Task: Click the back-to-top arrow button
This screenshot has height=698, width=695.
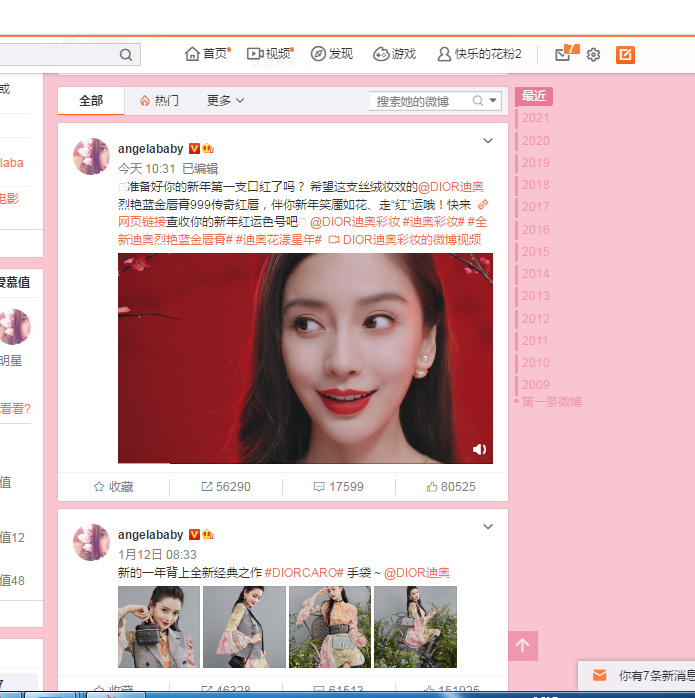Action: coord(523,645)
